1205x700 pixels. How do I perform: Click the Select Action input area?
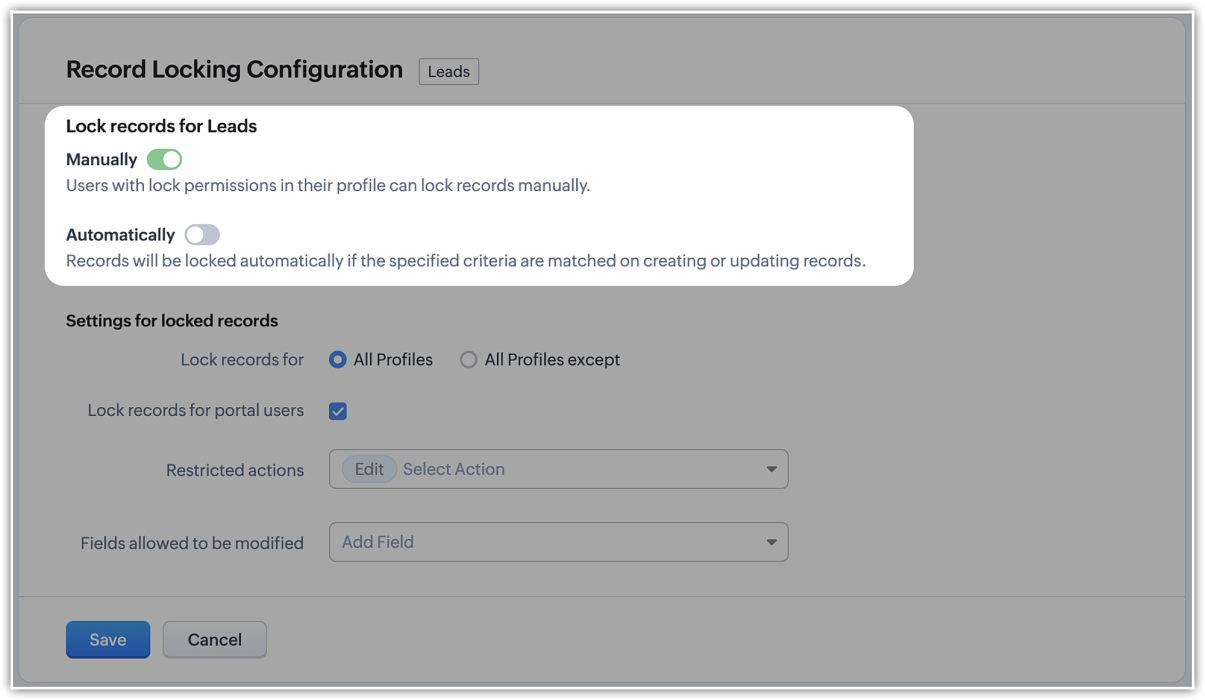point(500,468)
